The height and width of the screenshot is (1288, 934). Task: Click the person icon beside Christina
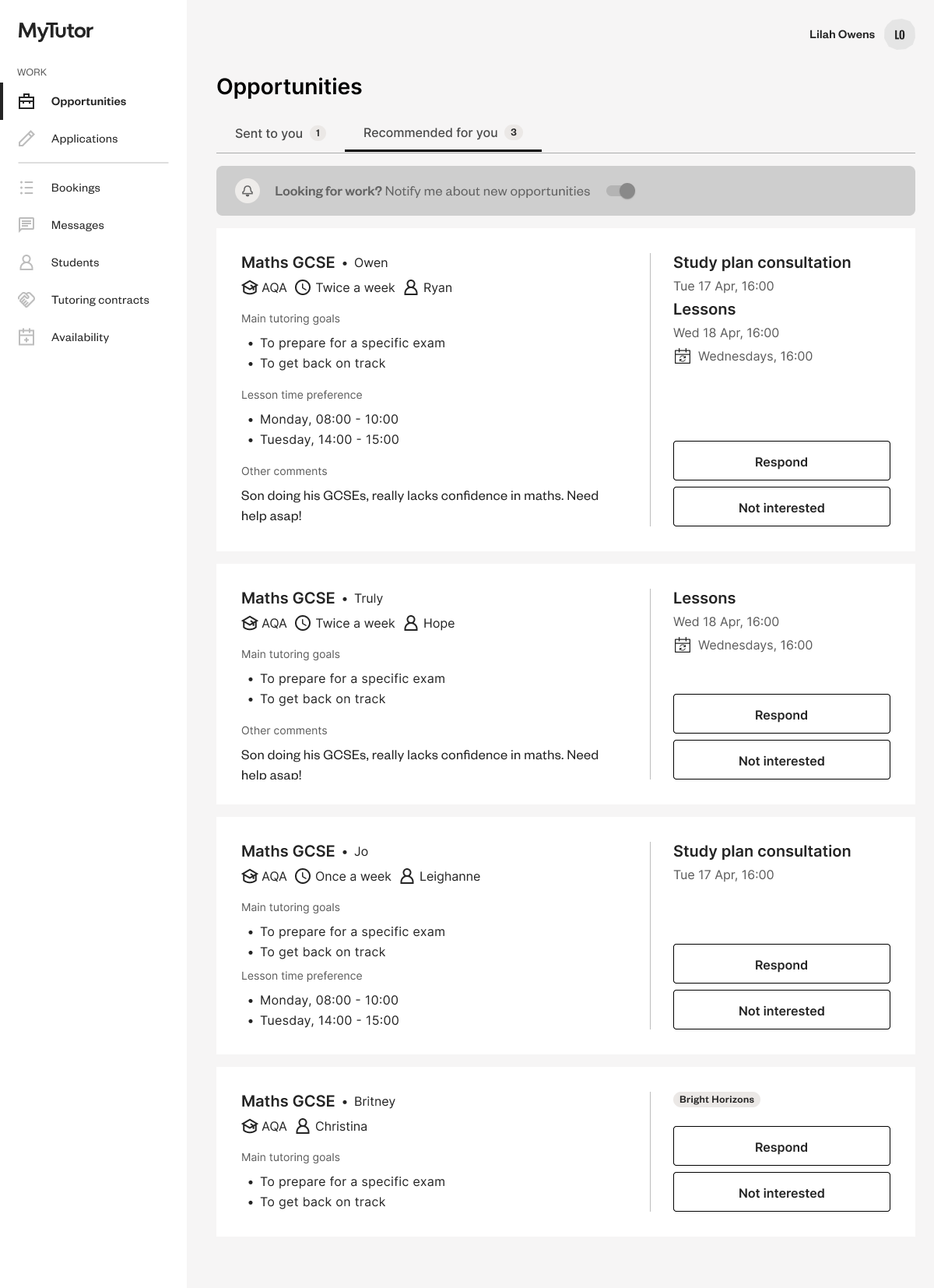click(x=303, y=1126)
